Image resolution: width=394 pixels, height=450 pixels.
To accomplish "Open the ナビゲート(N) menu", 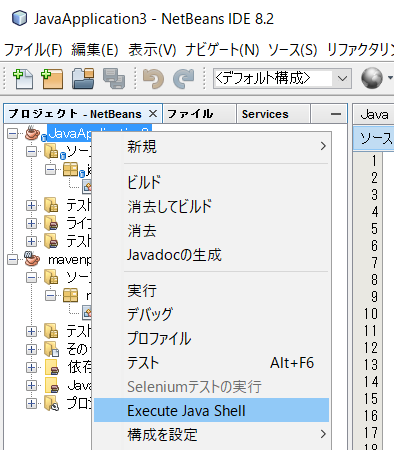I will pos(222,50).
